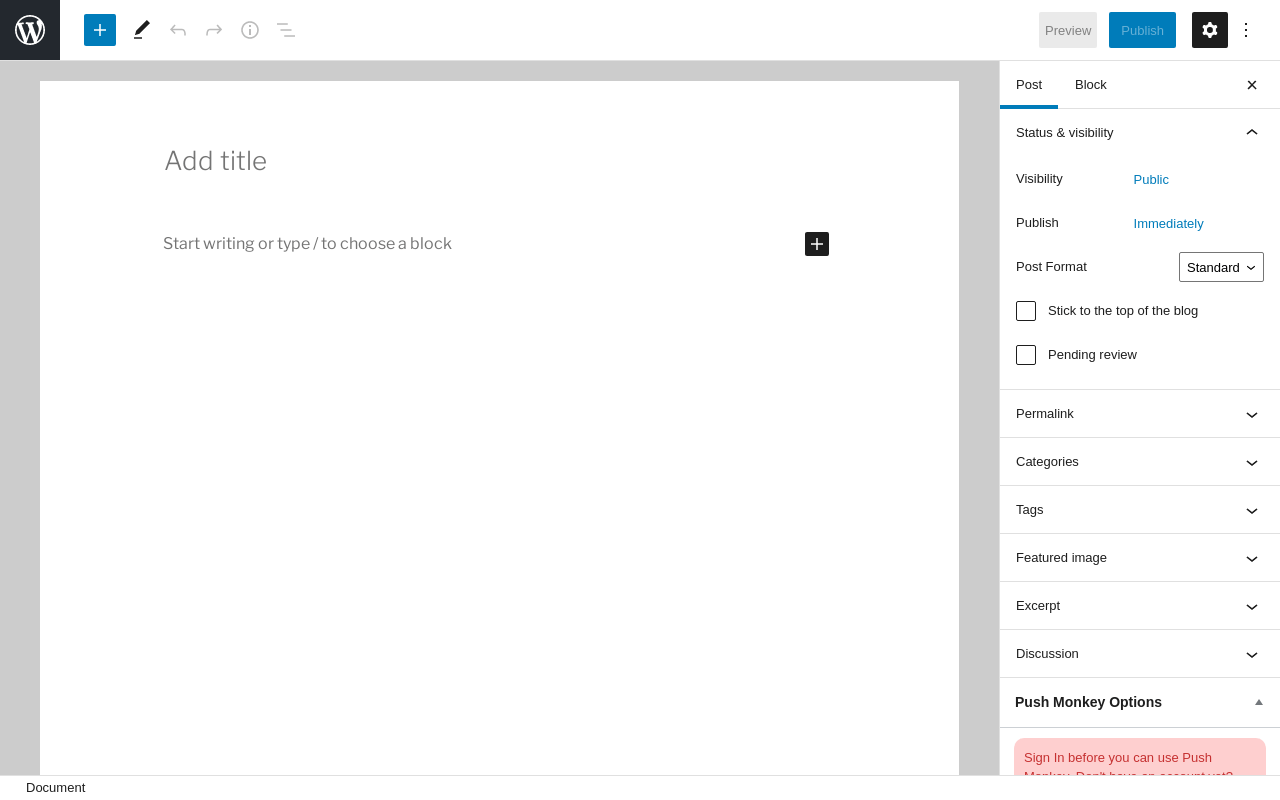
Task: Open the block inserter plus button in toolbar
Action: coord(100,30)
